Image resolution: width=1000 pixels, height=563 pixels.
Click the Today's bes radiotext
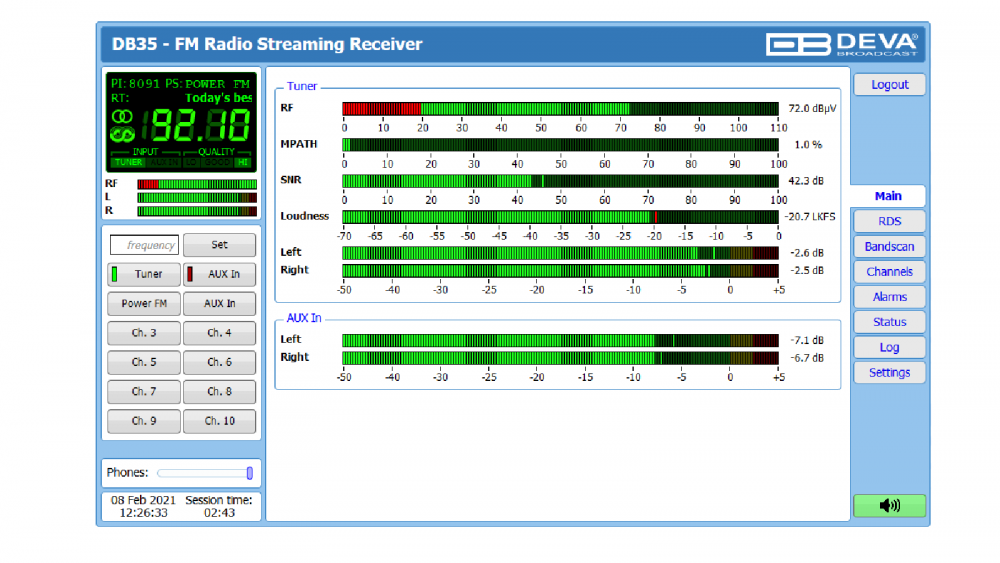pyautogui.click(x=219, y=98)
